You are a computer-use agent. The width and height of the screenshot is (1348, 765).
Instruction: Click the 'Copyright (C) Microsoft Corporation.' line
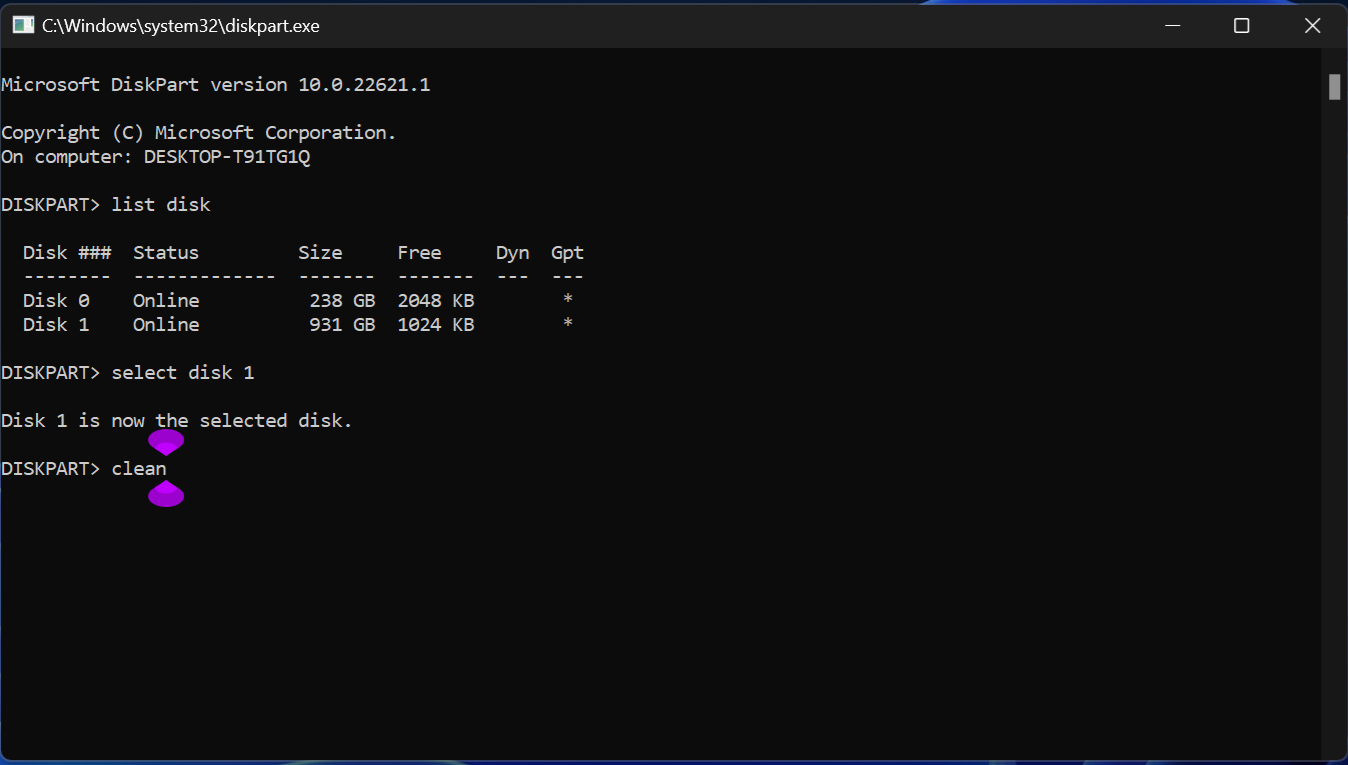coord(199,133)
